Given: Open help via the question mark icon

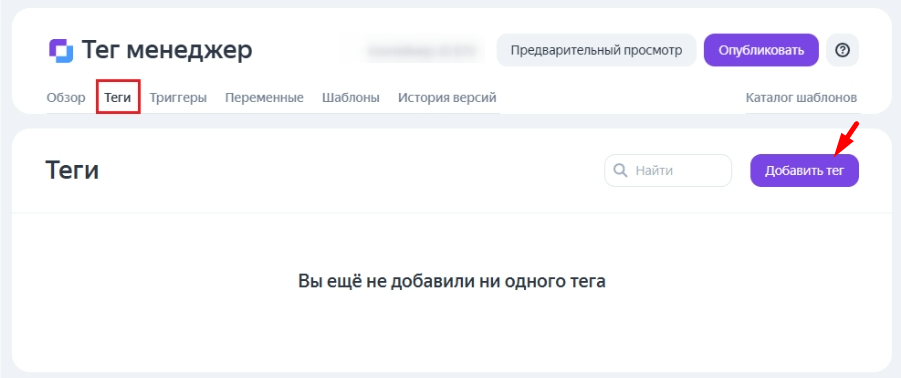Looking at the screenshot, I should point(842,51).
